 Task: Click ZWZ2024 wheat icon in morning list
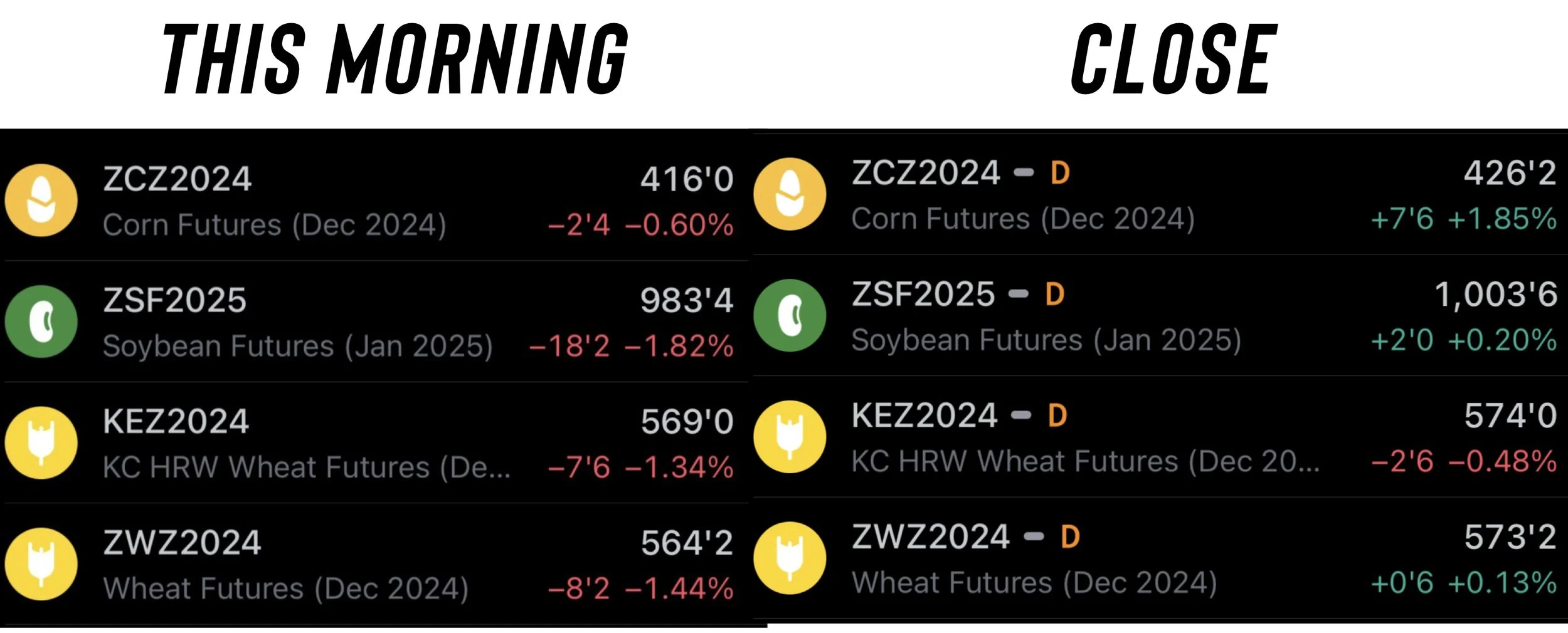[41, 564]
